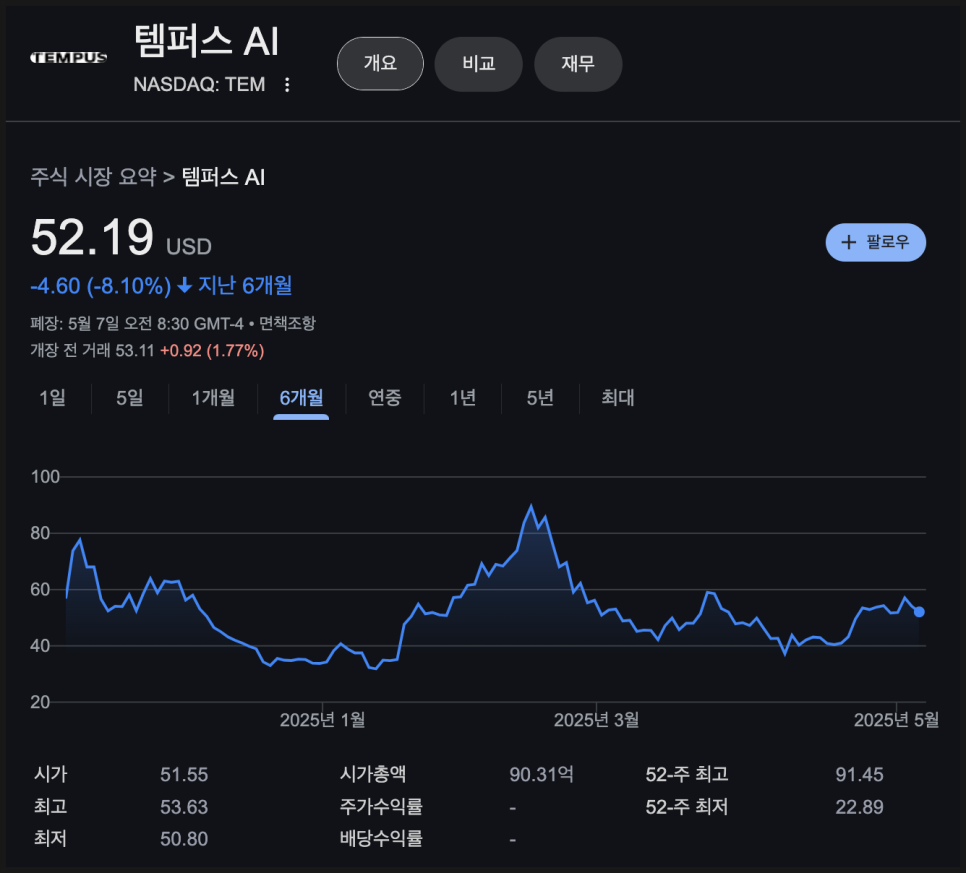Click the NASDAQ: TEM ticker text
The image size is (966, 873).
click(x=199, y=84)
